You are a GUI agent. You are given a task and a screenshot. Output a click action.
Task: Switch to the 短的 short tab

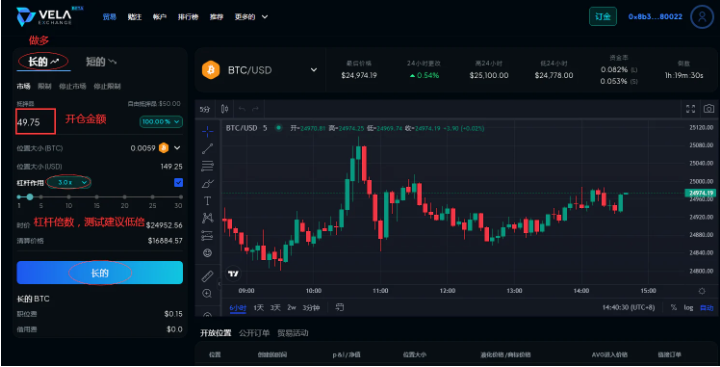point(101,62)
